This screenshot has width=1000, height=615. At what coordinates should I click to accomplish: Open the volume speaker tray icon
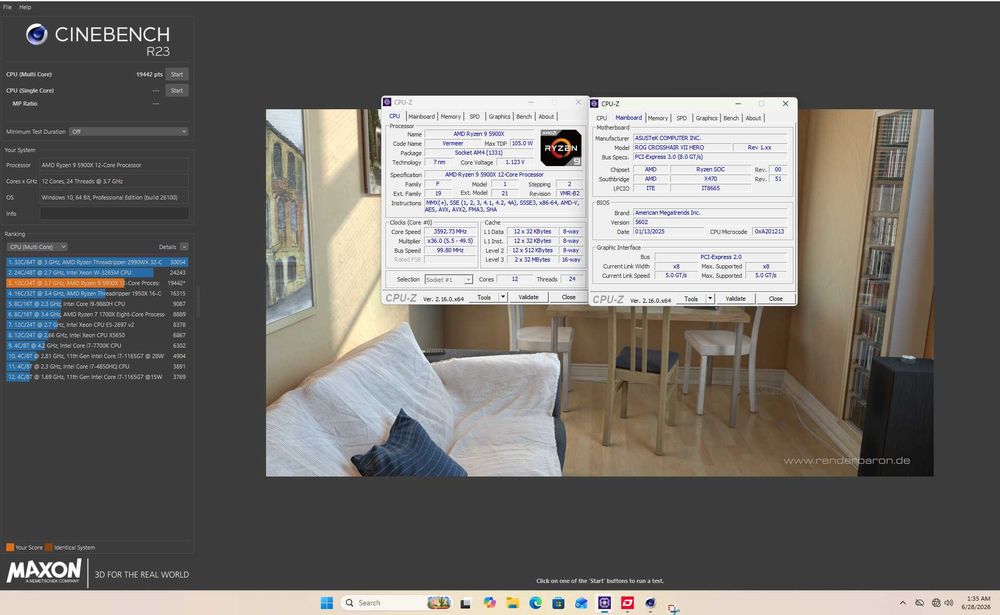tap(949, 603)
